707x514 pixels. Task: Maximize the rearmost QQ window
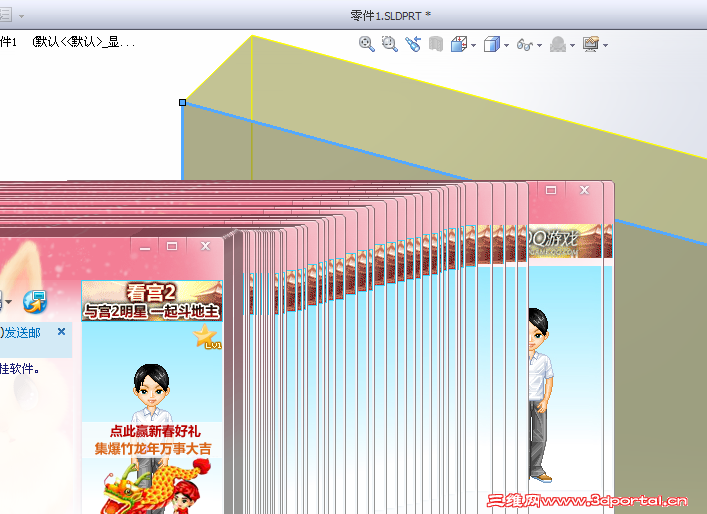[551, 190]
